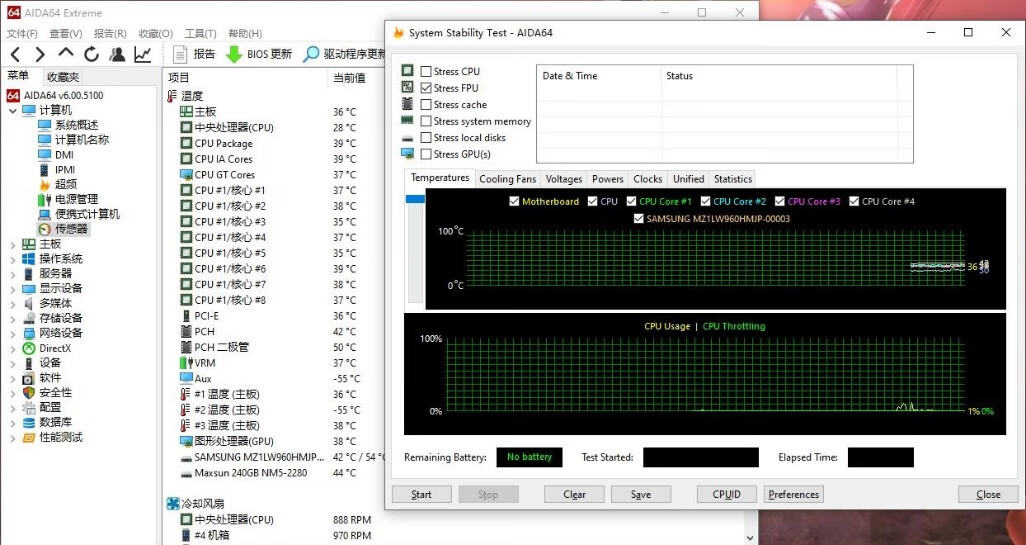Click BIOS 更新 green arrow button
The width and height of the screenshot is (1026, 545).
259,54
